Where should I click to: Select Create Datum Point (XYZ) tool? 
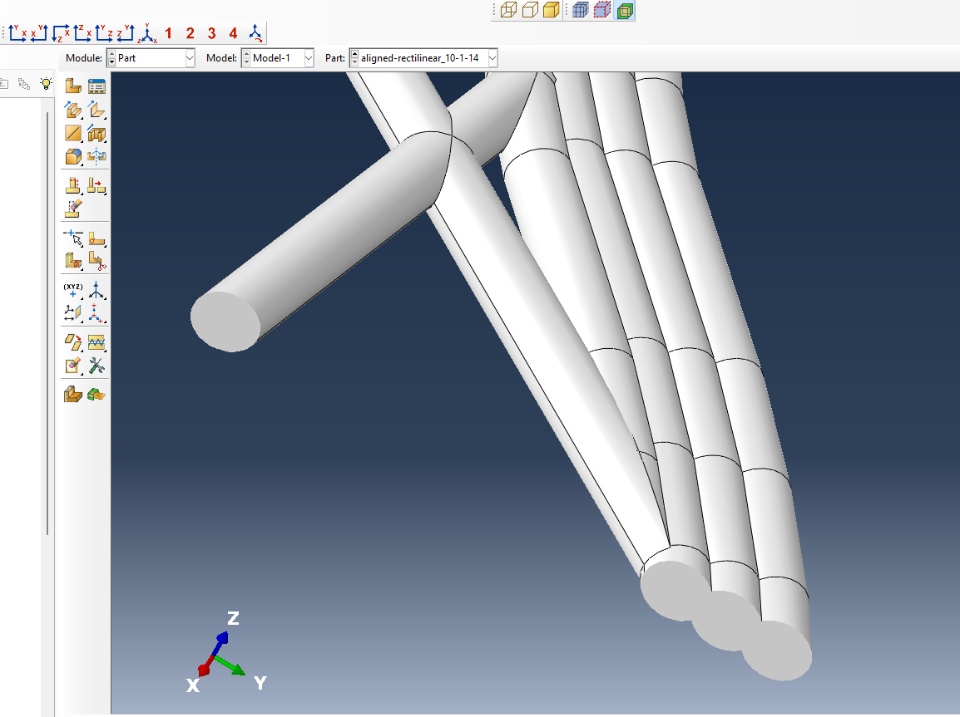pos(73,290)
